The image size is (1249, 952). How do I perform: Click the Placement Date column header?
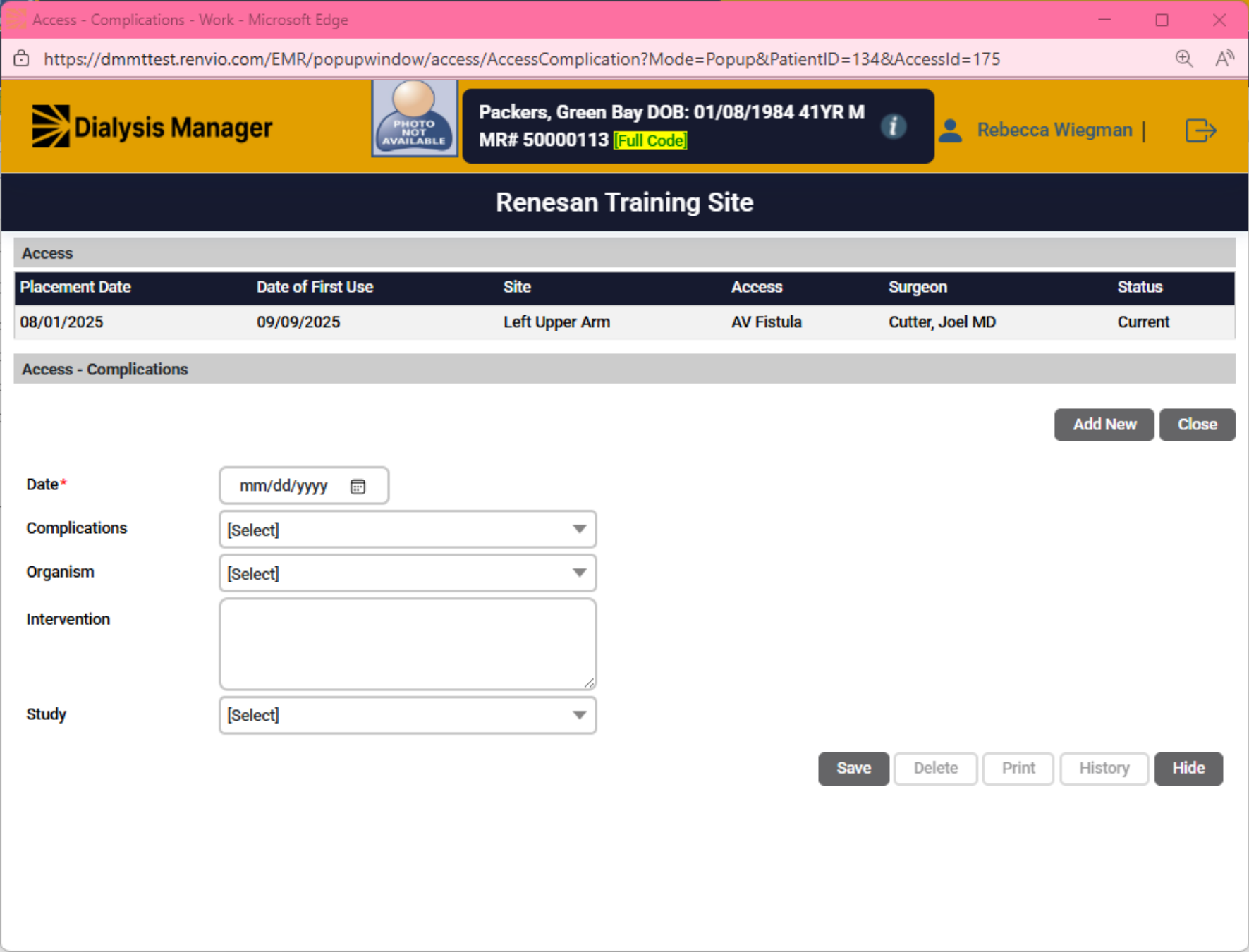(75, 287)
